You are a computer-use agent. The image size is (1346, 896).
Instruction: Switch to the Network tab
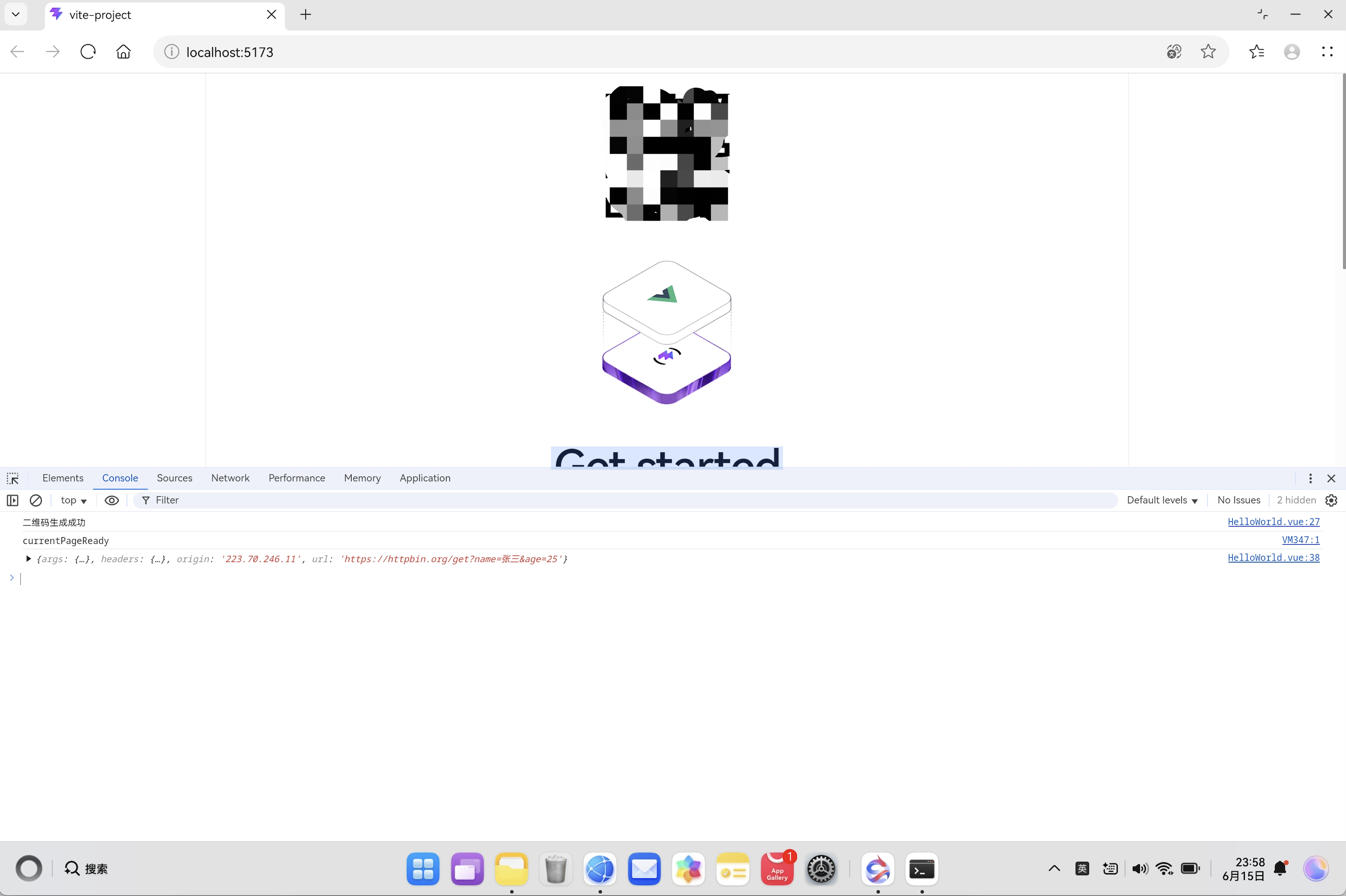tap(230, 478)
